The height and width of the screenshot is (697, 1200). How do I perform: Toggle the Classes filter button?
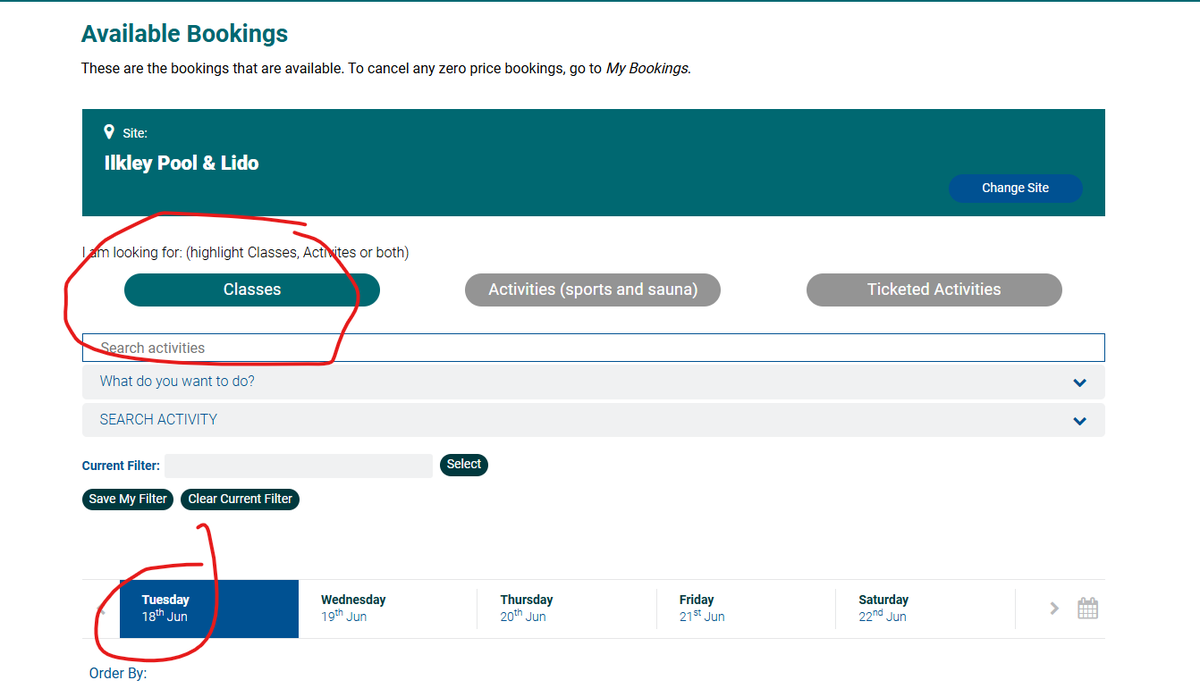coord(251,289)
